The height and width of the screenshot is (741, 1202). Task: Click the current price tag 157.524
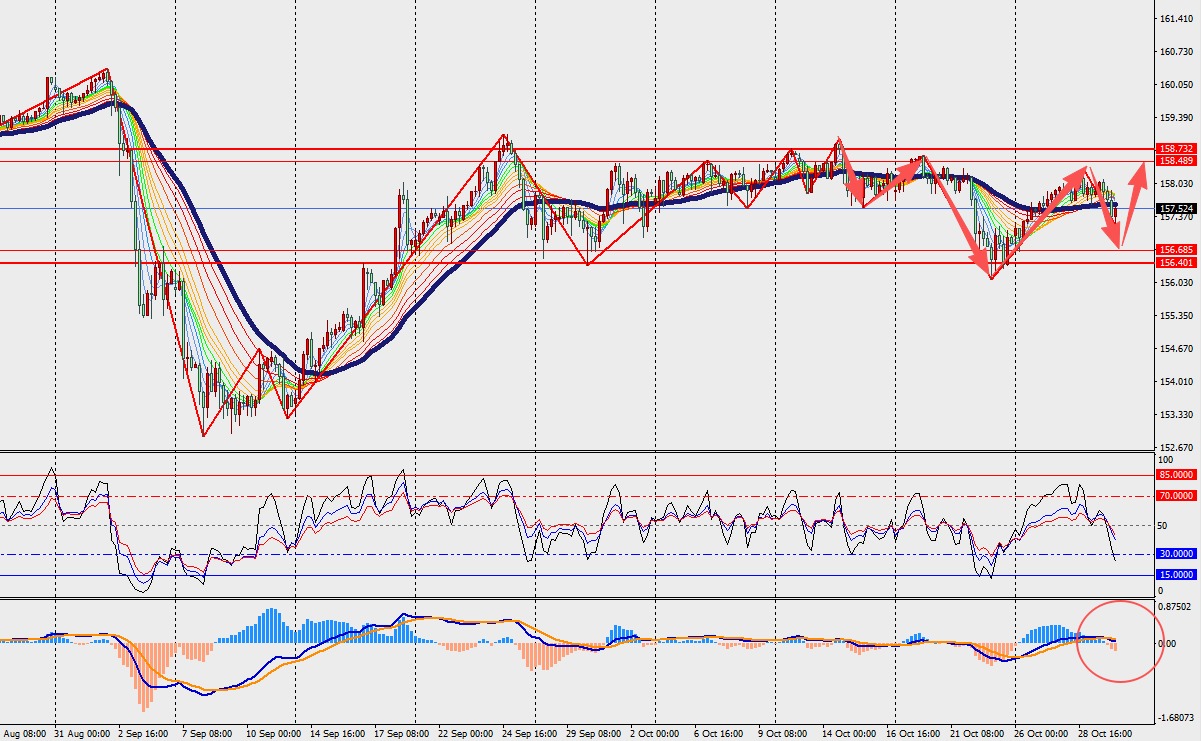[x=1176, y=209]
